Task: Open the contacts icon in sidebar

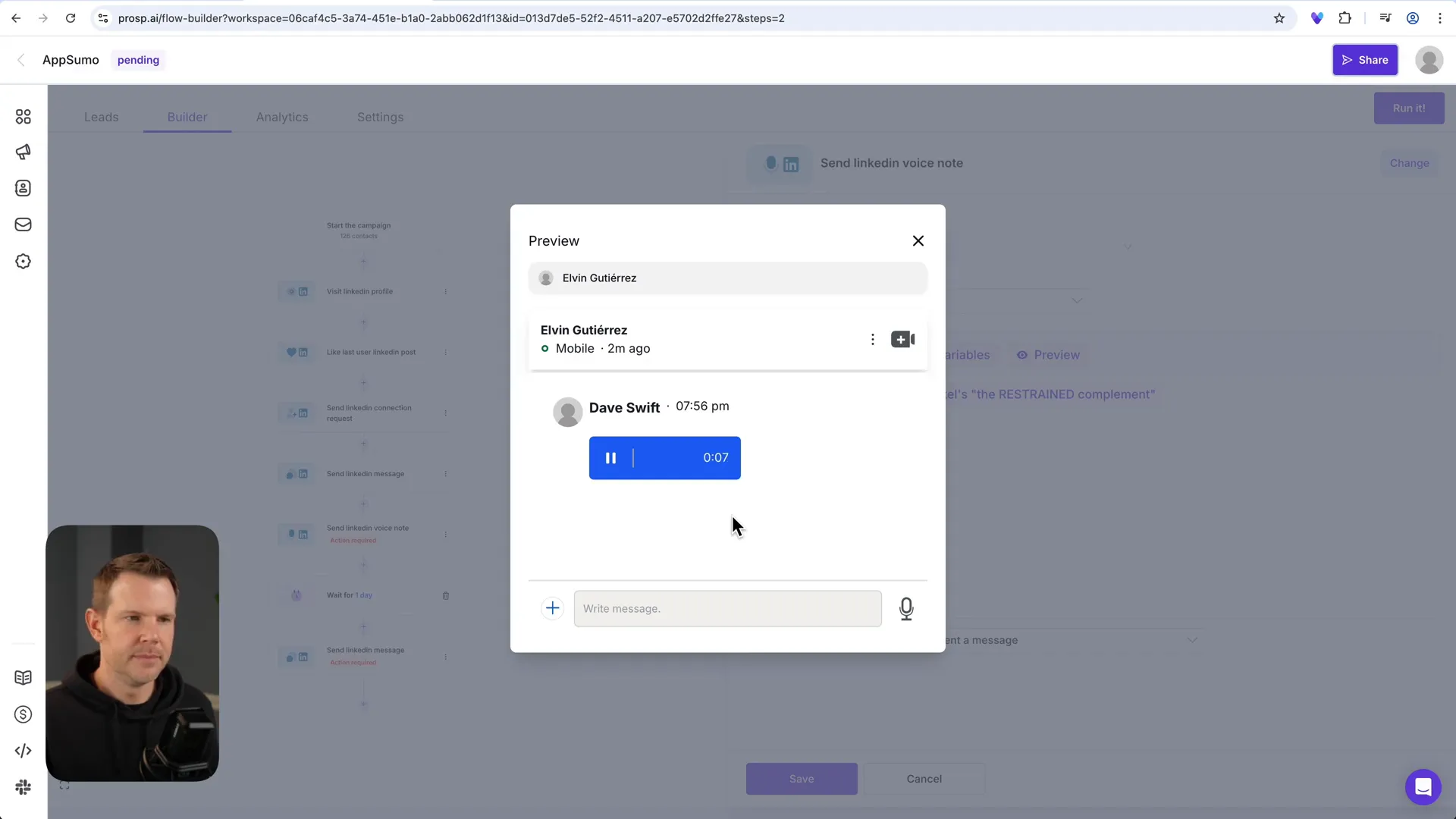Action: click(24, 188)
